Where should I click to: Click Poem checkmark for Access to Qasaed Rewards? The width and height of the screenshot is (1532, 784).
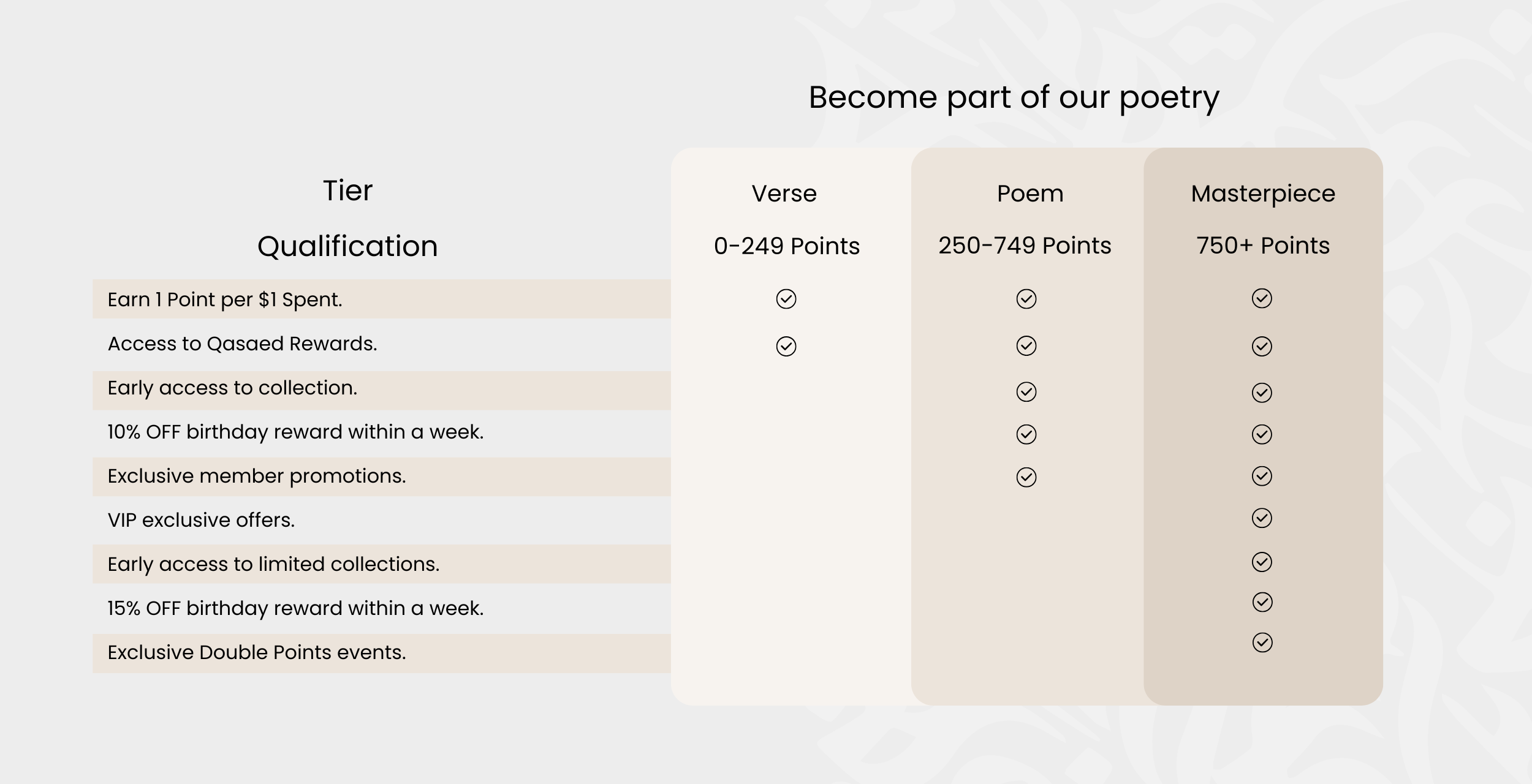click(1026, 345)
